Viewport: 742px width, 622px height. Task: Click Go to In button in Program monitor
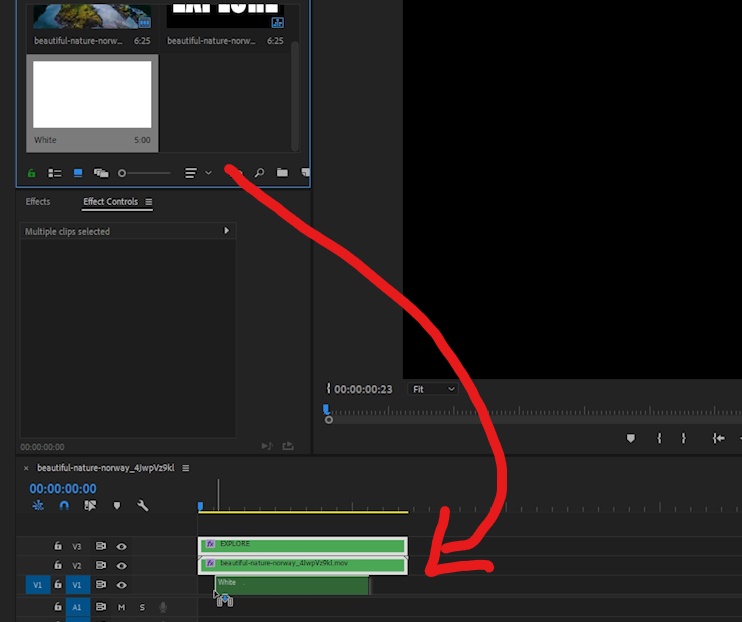pos(718,438)
